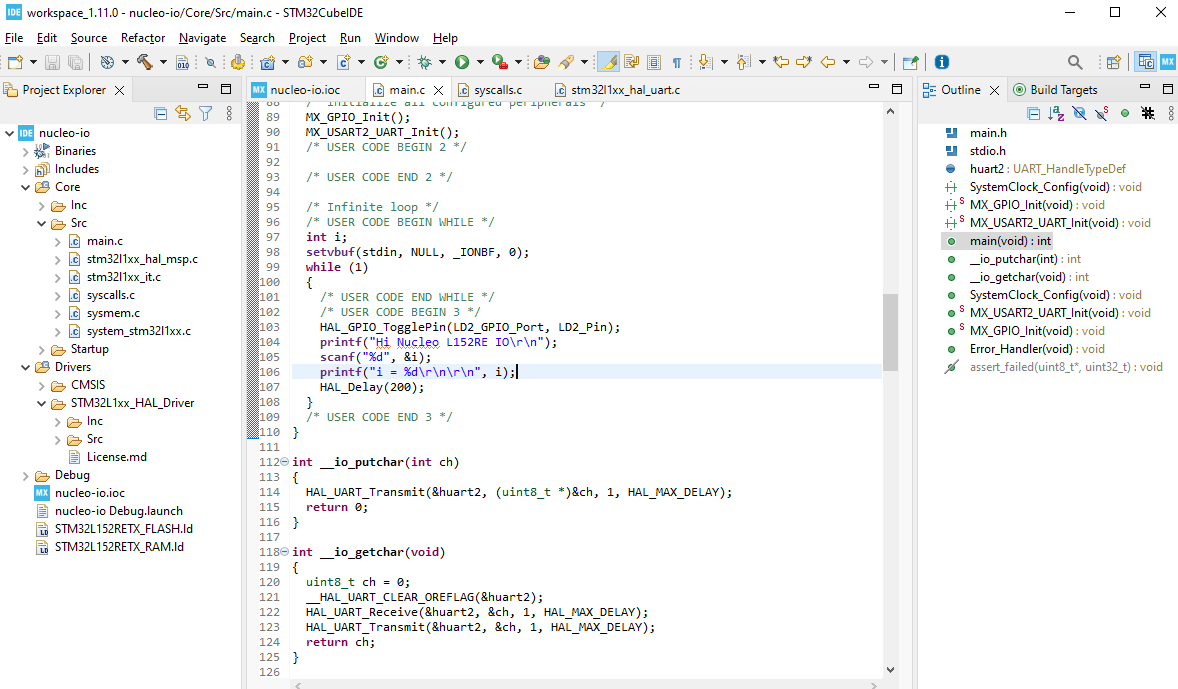Toggle word wrap in the editor
The image size is (1178, 689).
(631, 62)
